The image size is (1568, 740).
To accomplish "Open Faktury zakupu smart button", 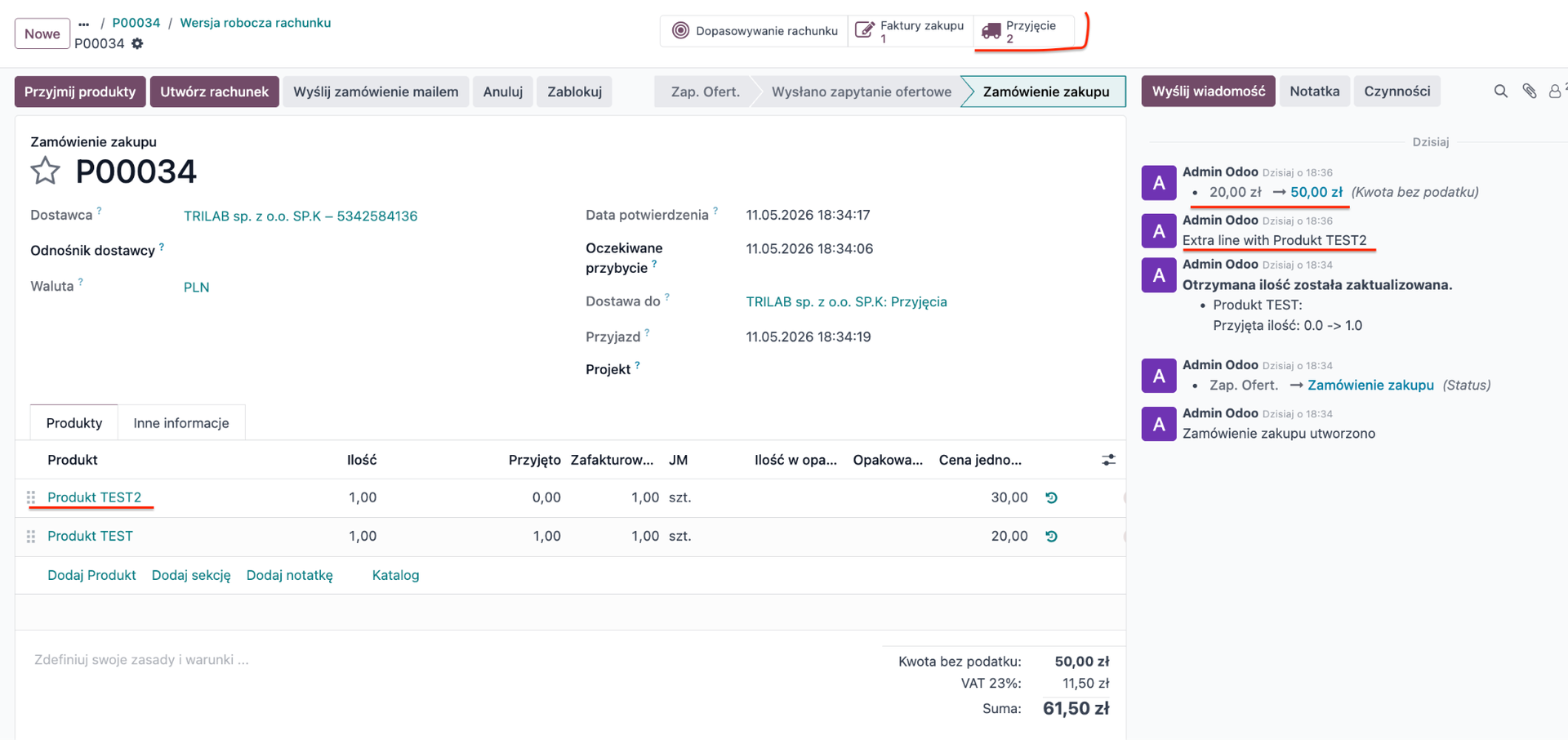I will pyautogui.click(x=911, y=31).
